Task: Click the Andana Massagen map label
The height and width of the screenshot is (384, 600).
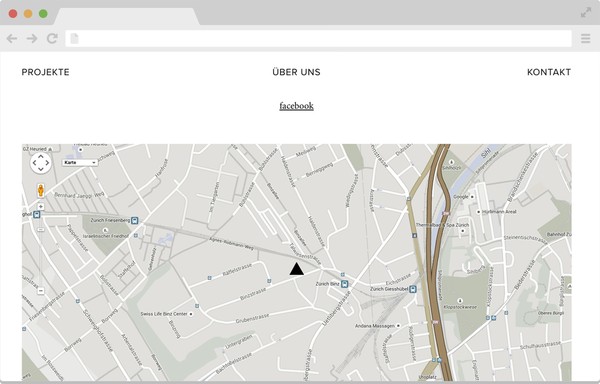Action: click(x=375, y=326)
